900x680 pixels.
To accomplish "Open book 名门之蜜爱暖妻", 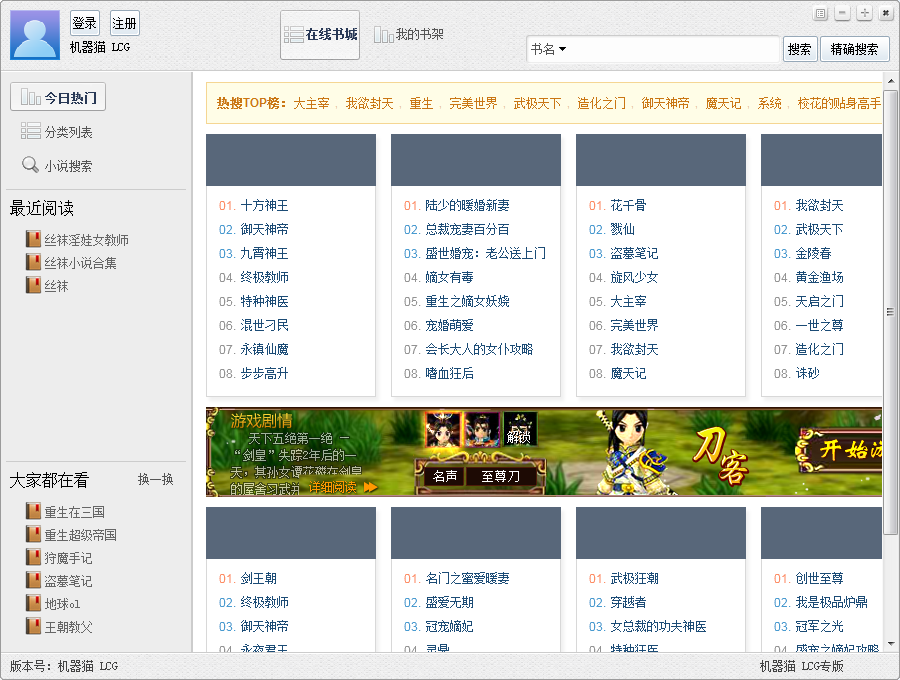I will coord(467,578).
